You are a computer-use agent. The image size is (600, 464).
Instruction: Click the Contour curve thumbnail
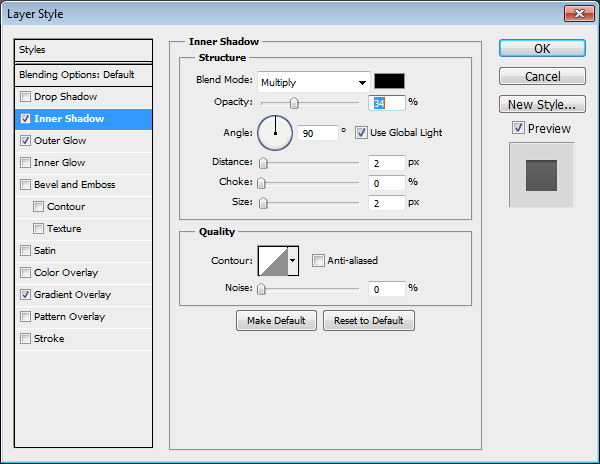click(272, 261)
